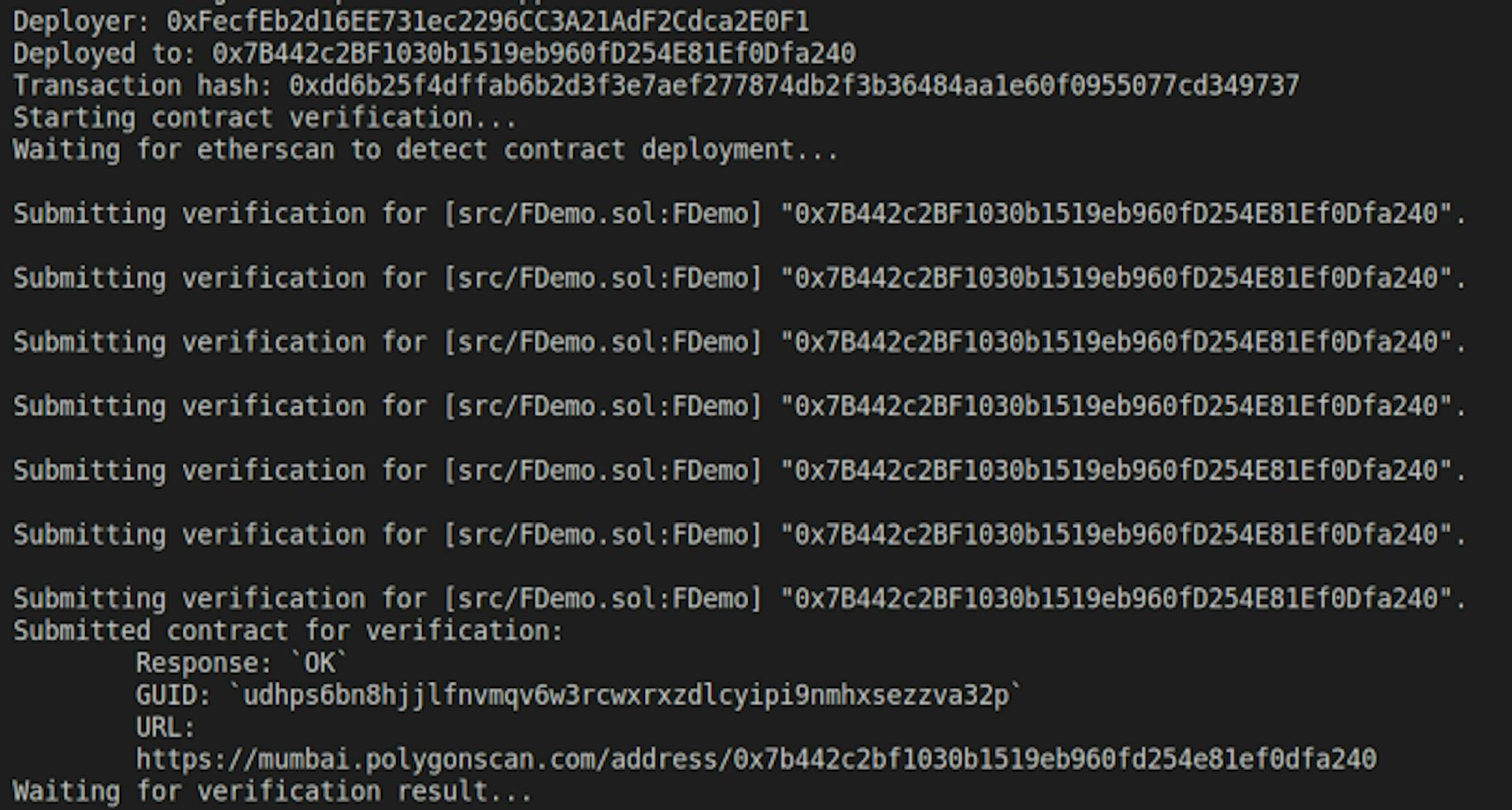Click "Submitting" in the last verification line

click(x=89, y=598)
